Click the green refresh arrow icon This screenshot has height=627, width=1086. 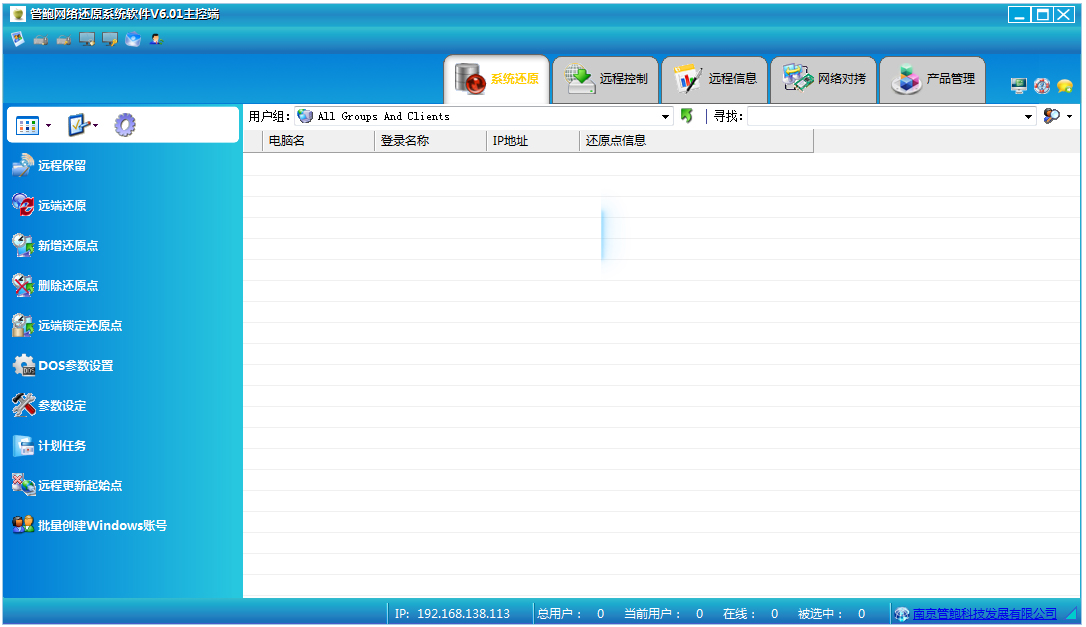(x=687, y=116)
